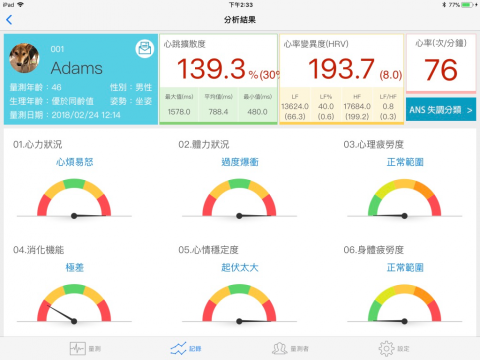Tap the 分析結果 page title

240,20
